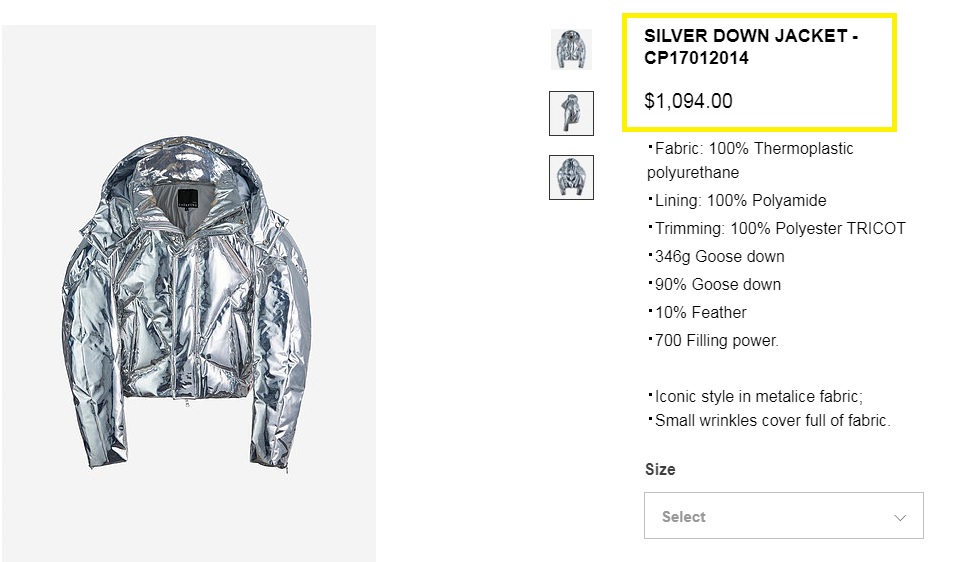Click the Iconic style in metalice fabric line
The height and width of the screenshot is (562, 961).
[x=755, y=395]
